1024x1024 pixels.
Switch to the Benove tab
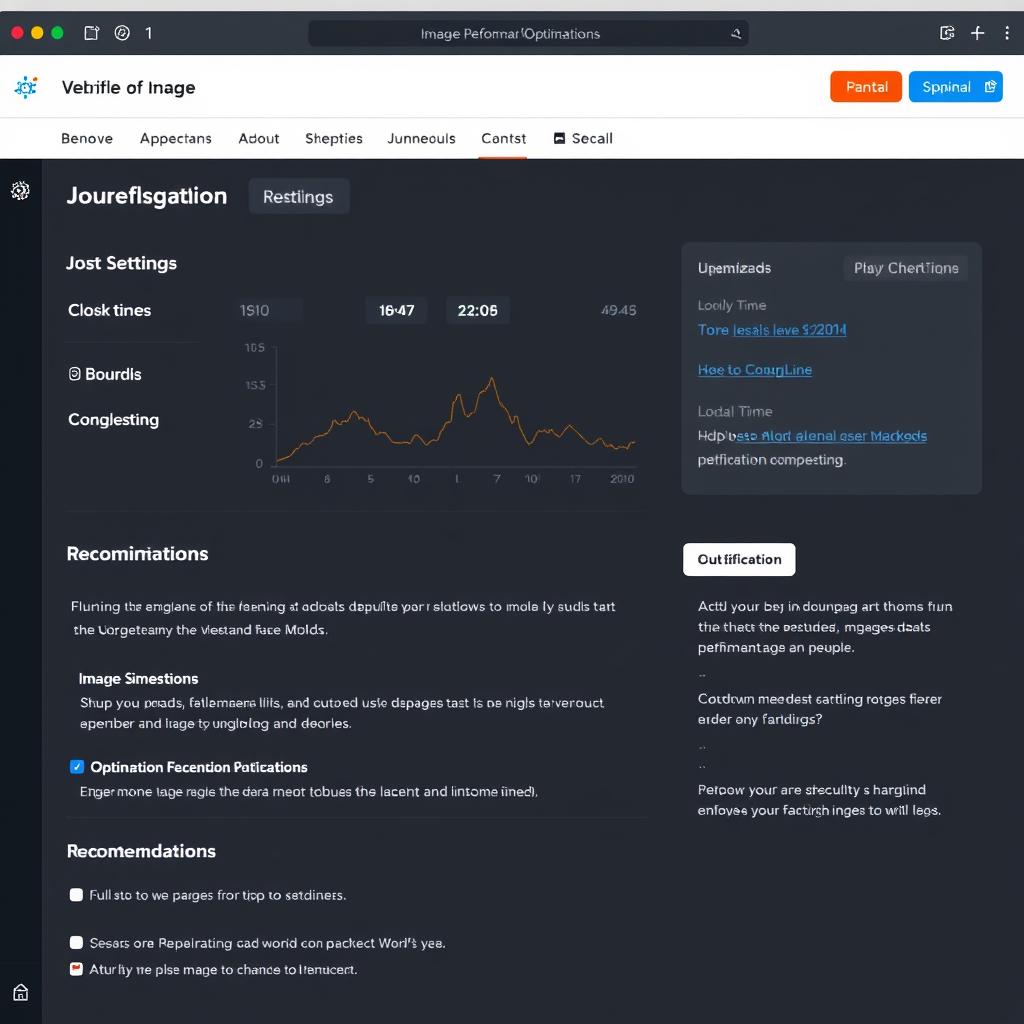point(87,138)
